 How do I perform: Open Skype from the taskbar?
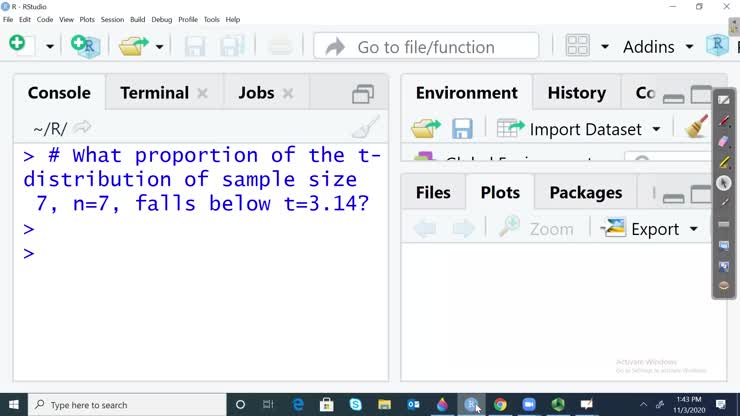tap(355, 405)
